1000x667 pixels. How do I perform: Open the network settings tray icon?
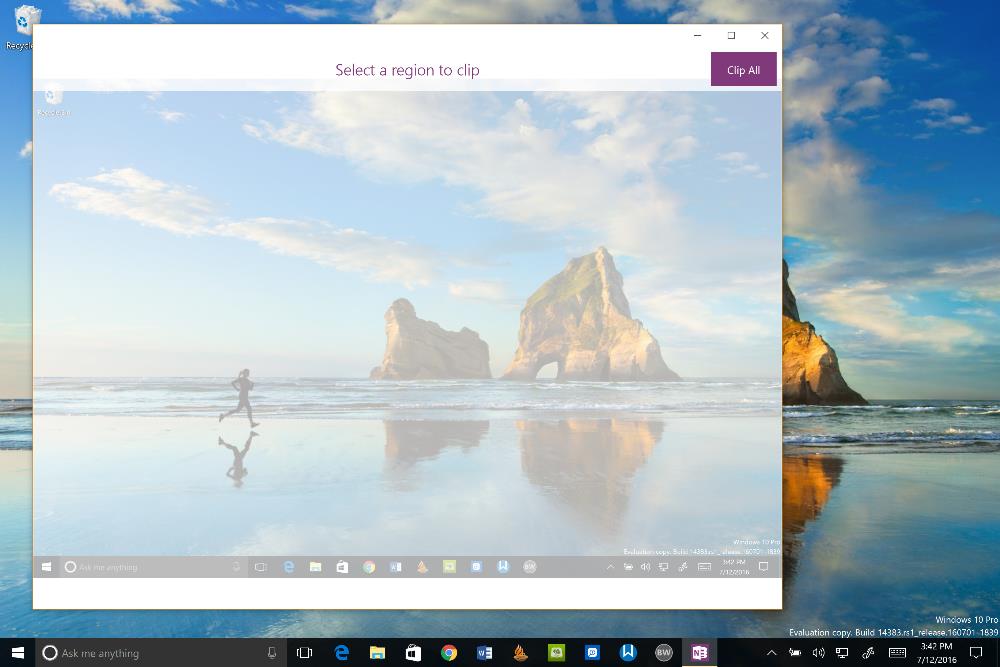coord(841,652)
